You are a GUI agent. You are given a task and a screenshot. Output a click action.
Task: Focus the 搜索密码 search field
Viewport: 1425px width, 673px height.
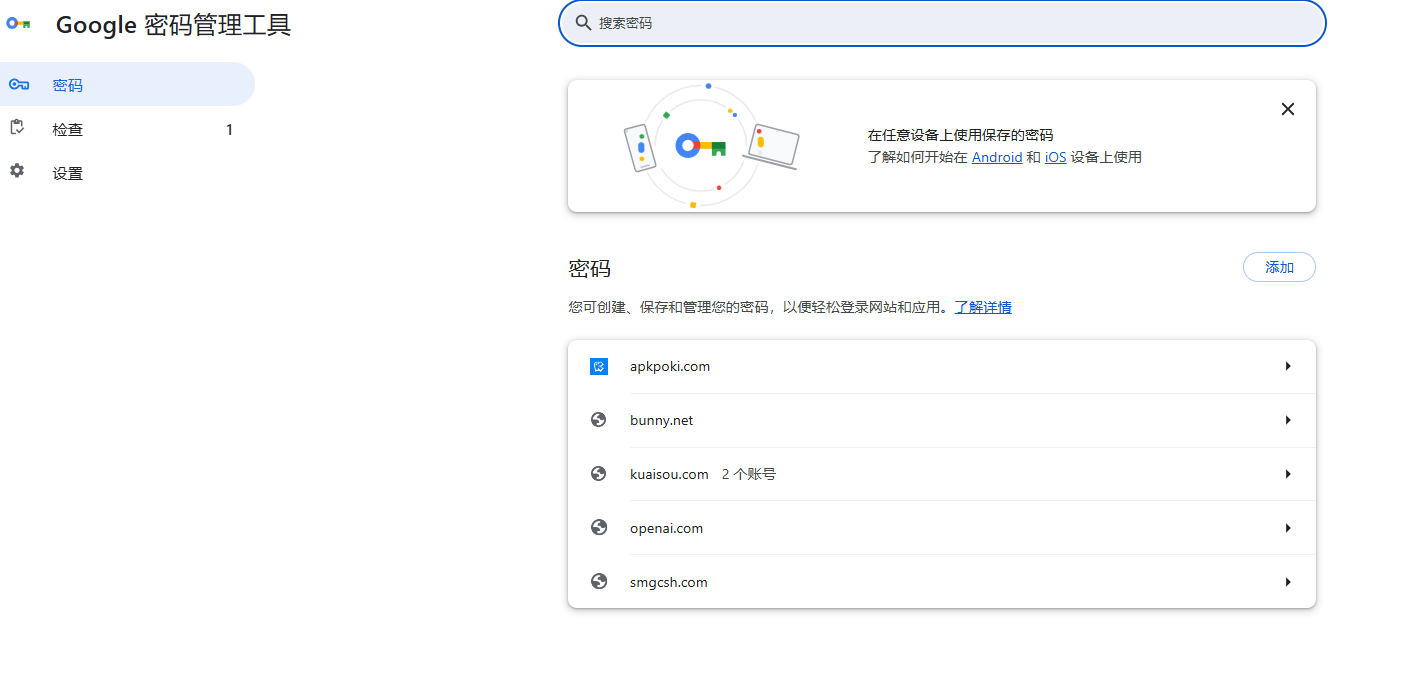click(942, 23)
